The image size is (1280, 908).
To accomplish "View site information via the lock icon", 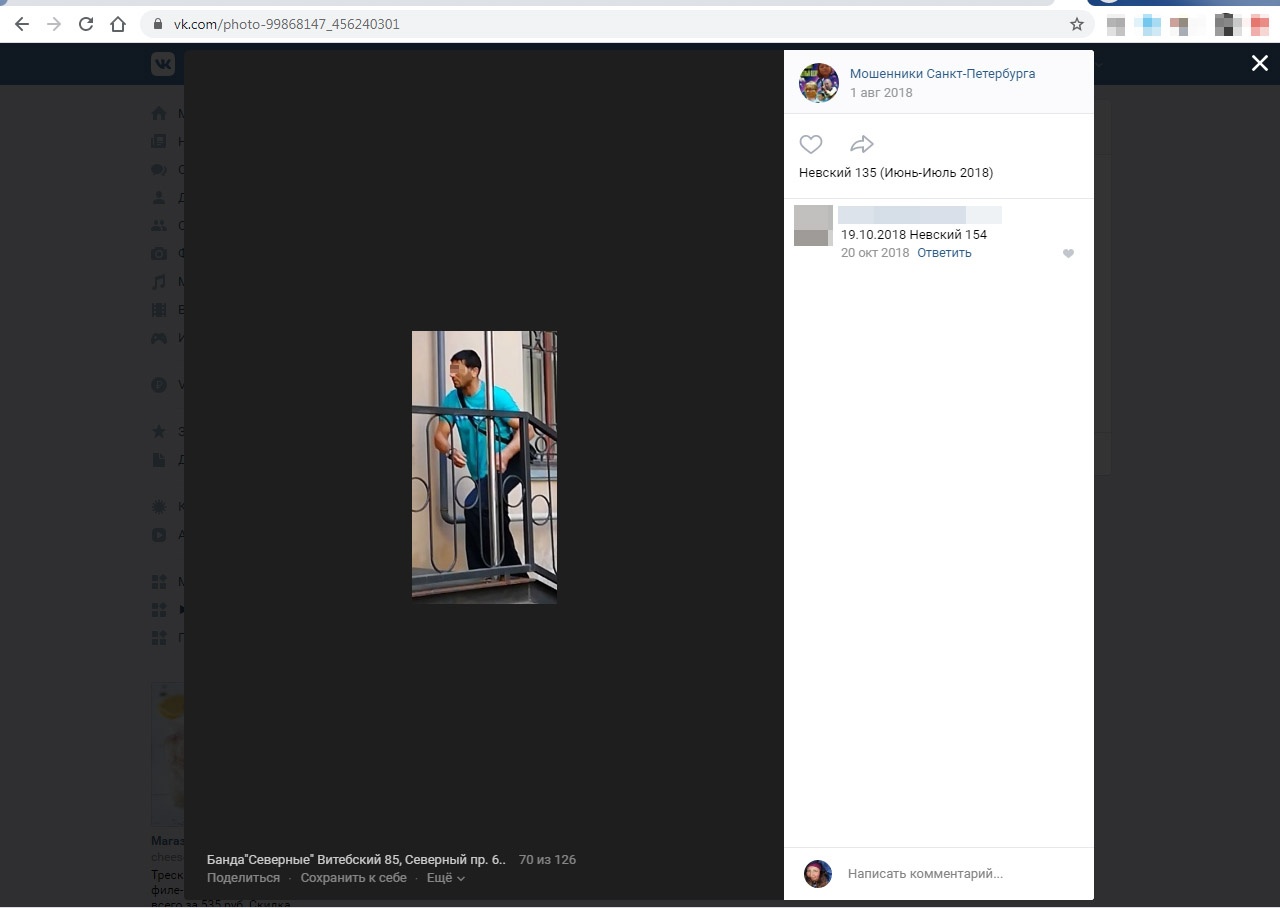I will point(158,24).
